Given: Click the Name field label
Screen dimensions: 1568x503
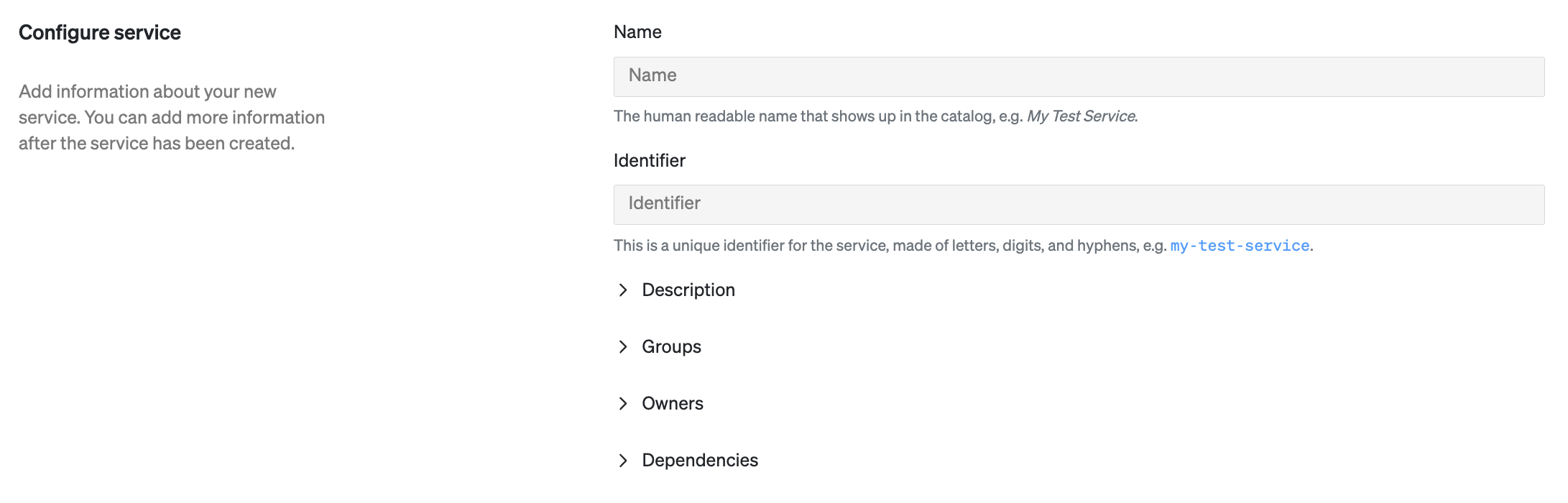Looking at the screenshot, I should pyautogui.click(x=637, y=32).
